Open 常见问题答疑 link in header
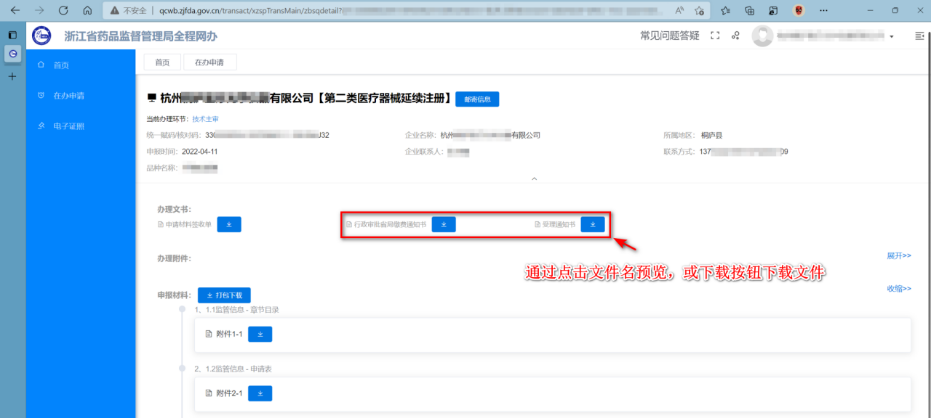Viewport: 931px width, 419px height. [669, 36]
